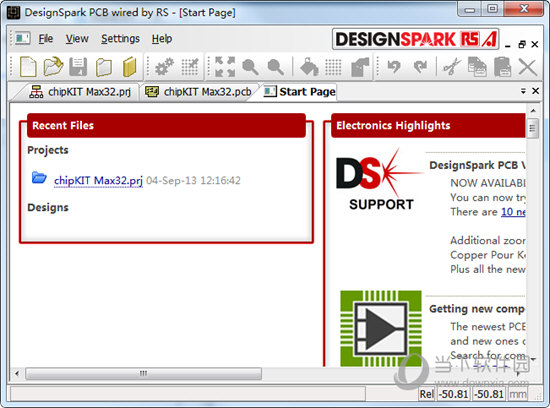This screenshot has height=408, width=550.
Task: Click the Save floppy disk icon
Action: [x=78, y=66]
